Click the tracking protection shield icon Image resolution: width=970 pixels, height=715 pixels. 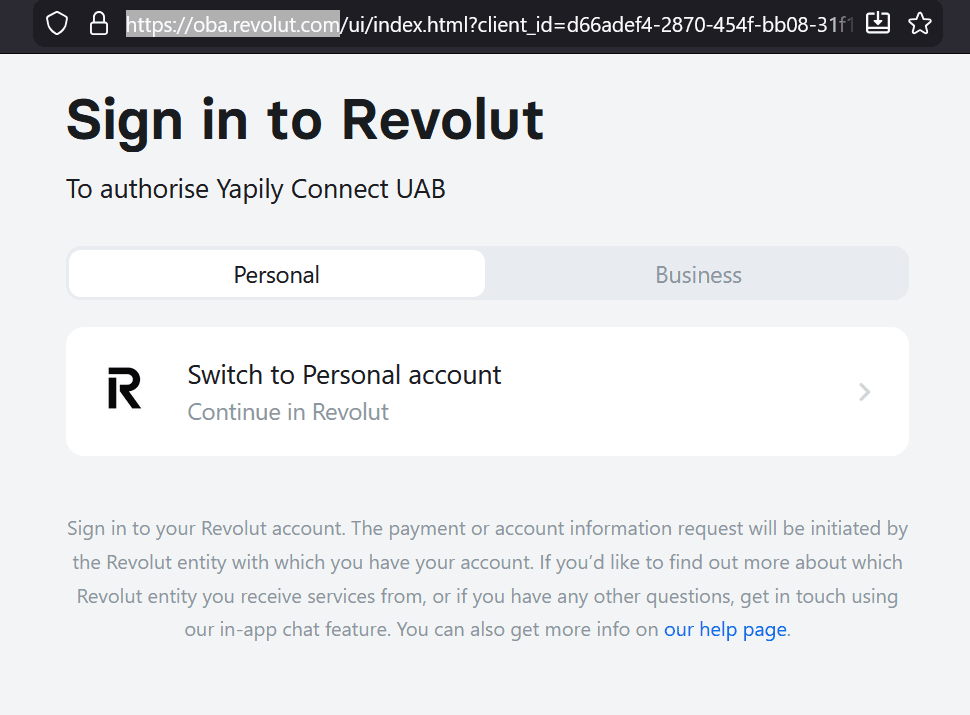click(x=56, y=23)
